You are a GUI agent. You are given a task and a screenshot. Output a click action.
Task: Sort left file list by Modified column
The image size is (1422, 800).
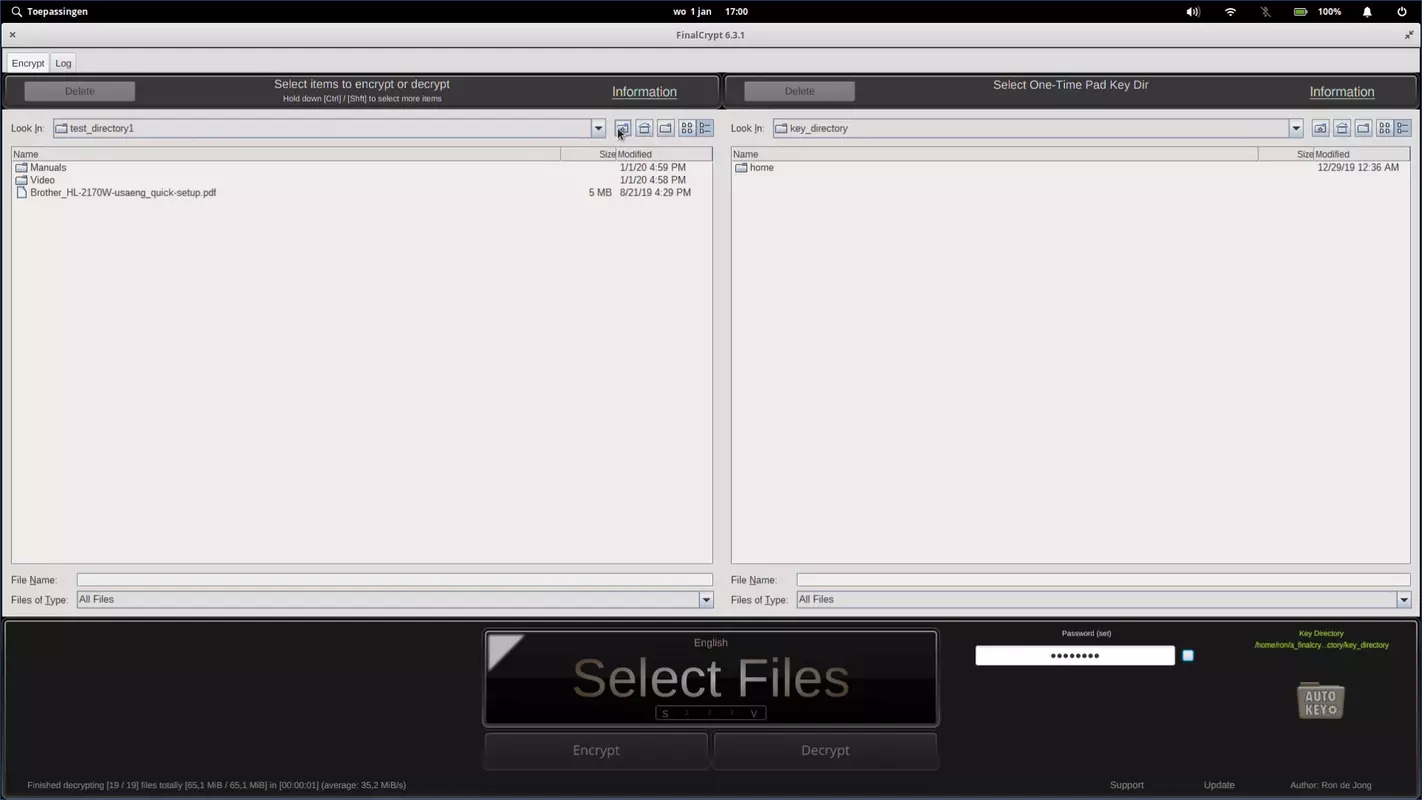tap(664, 154)
